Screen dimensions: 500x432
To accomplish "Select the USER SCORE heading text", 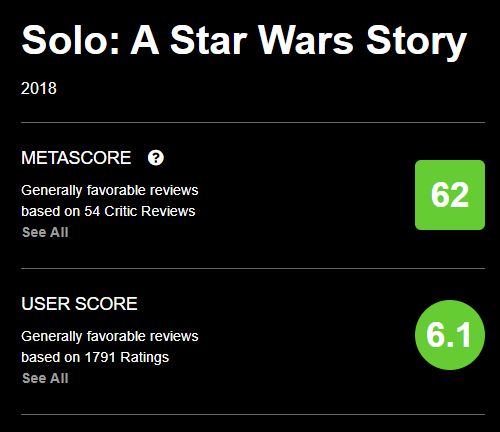I will pyautogui.click(x=79, y=304).
